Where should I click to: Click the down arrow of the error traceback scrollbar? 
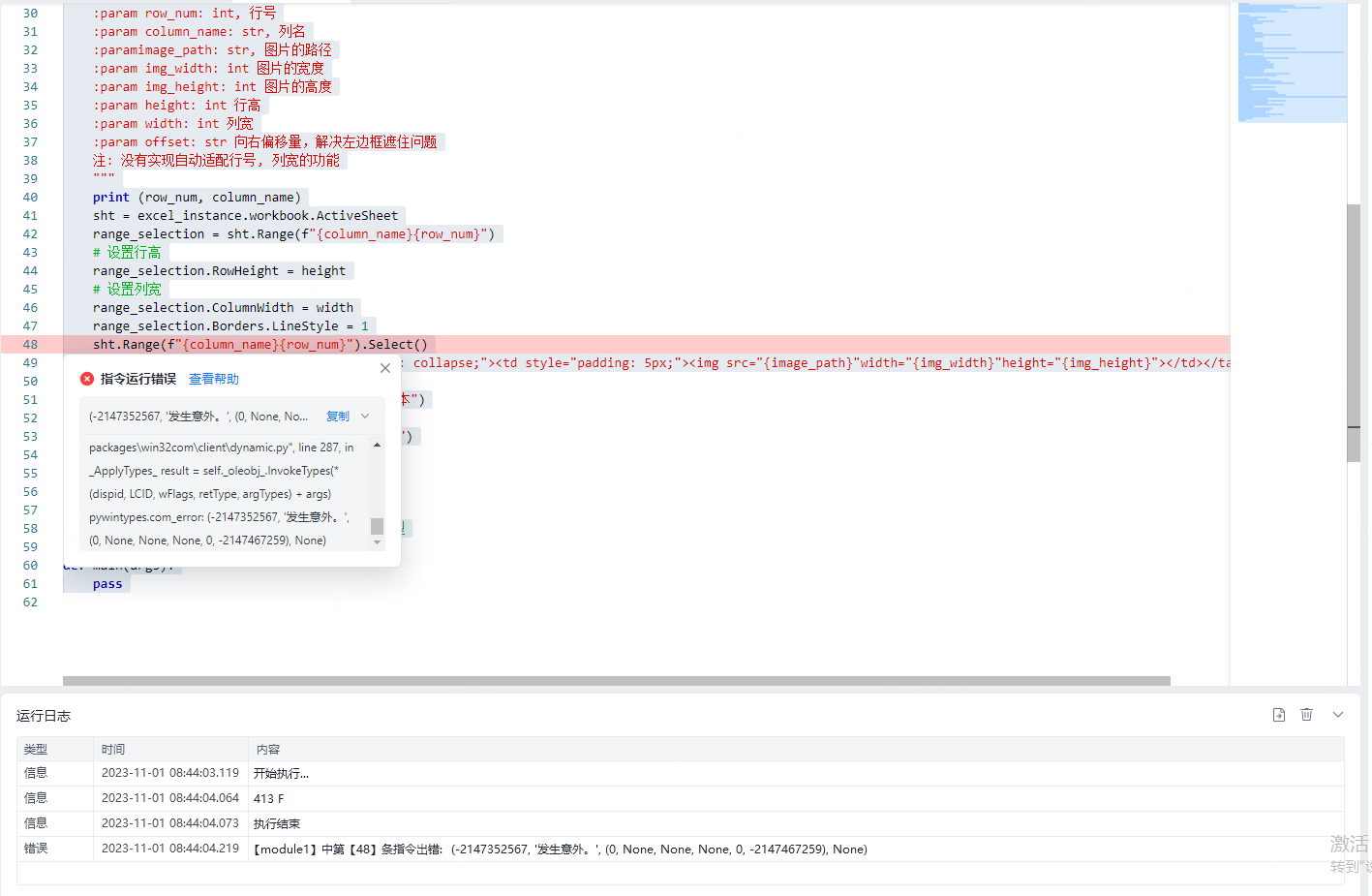(377, 542)
